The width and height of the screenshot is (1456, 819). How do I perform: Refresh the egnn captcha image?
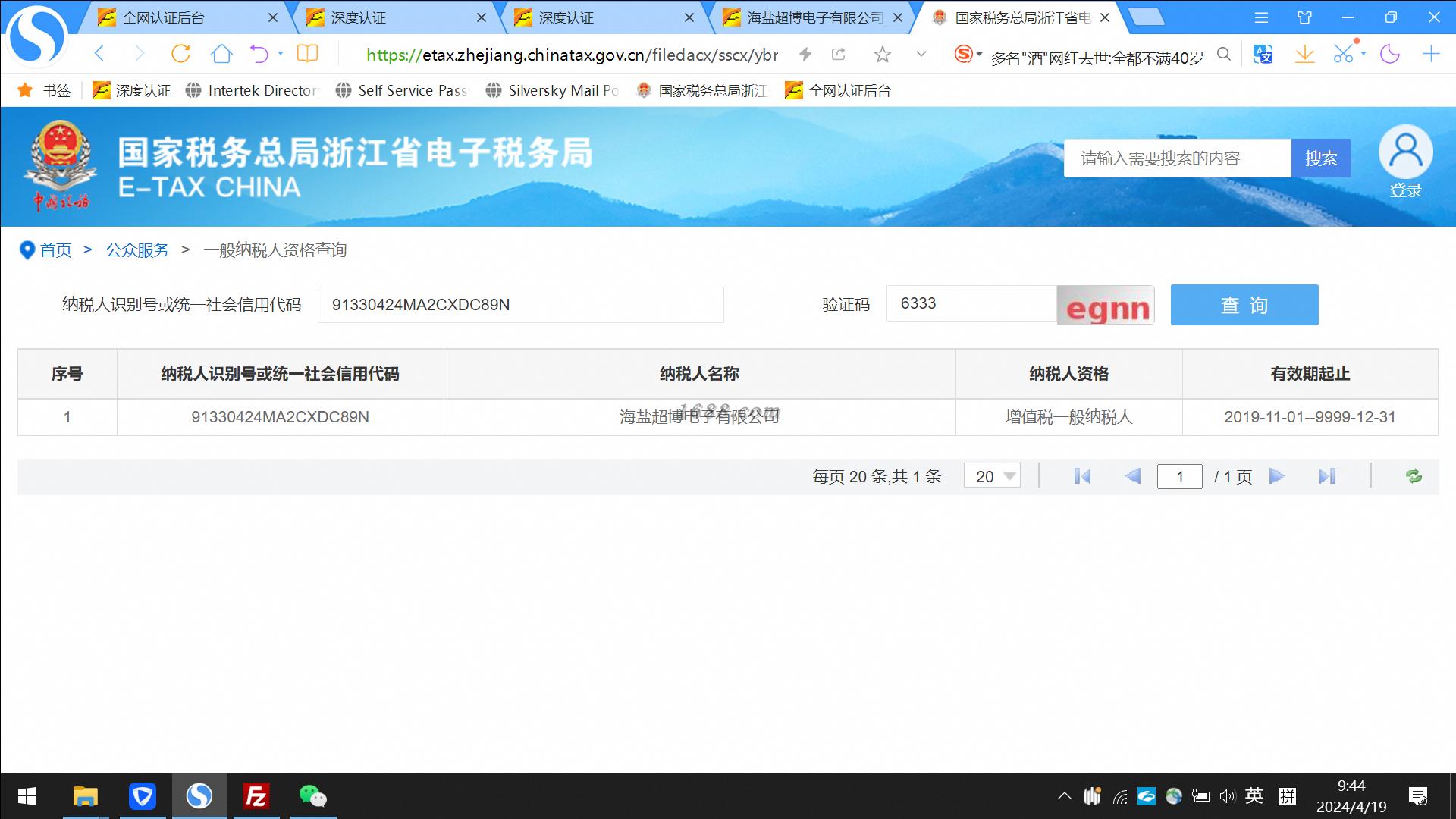(1106, 305)
